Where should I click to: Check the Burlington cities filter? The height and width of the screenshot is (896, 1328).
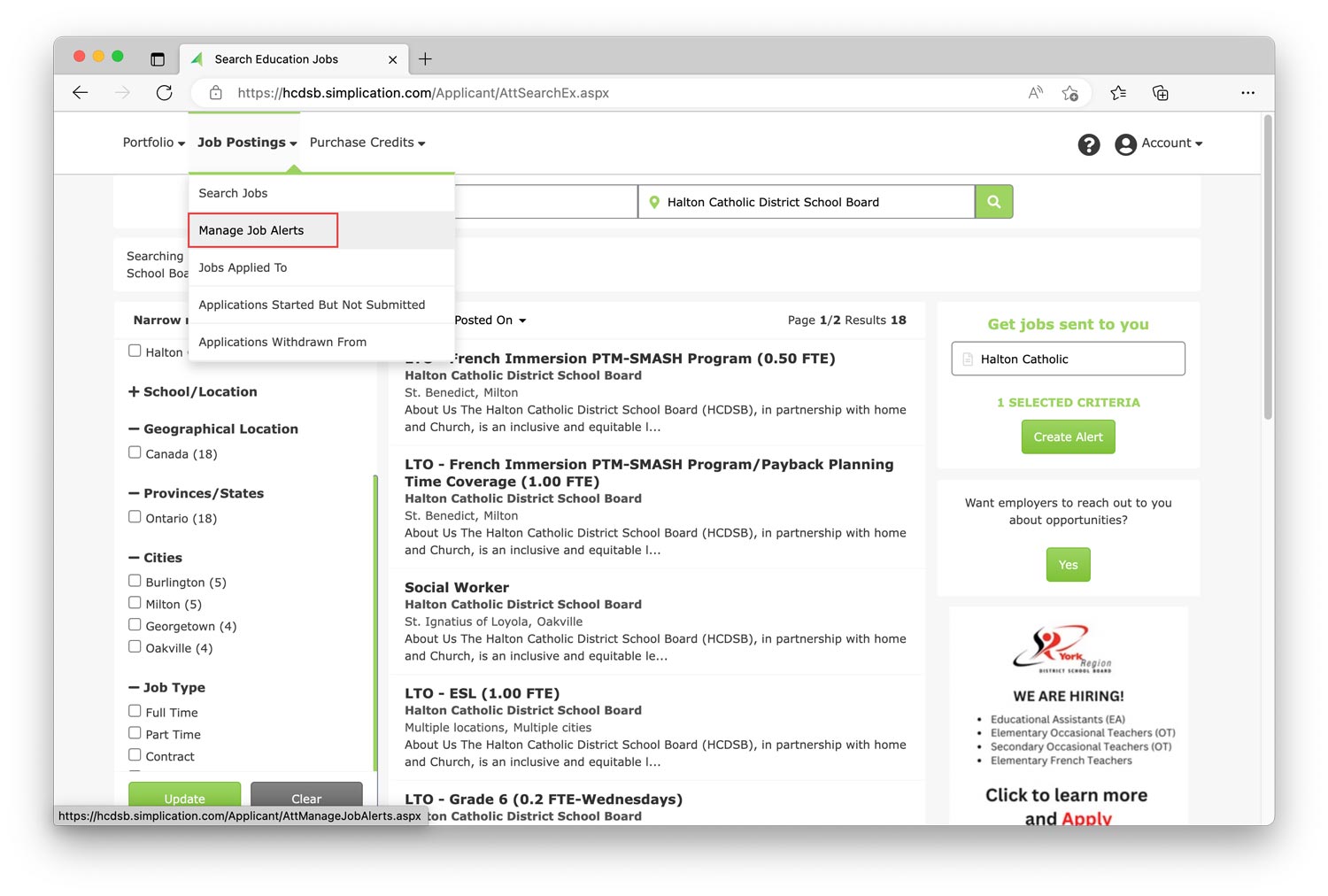tap(135, 581)
